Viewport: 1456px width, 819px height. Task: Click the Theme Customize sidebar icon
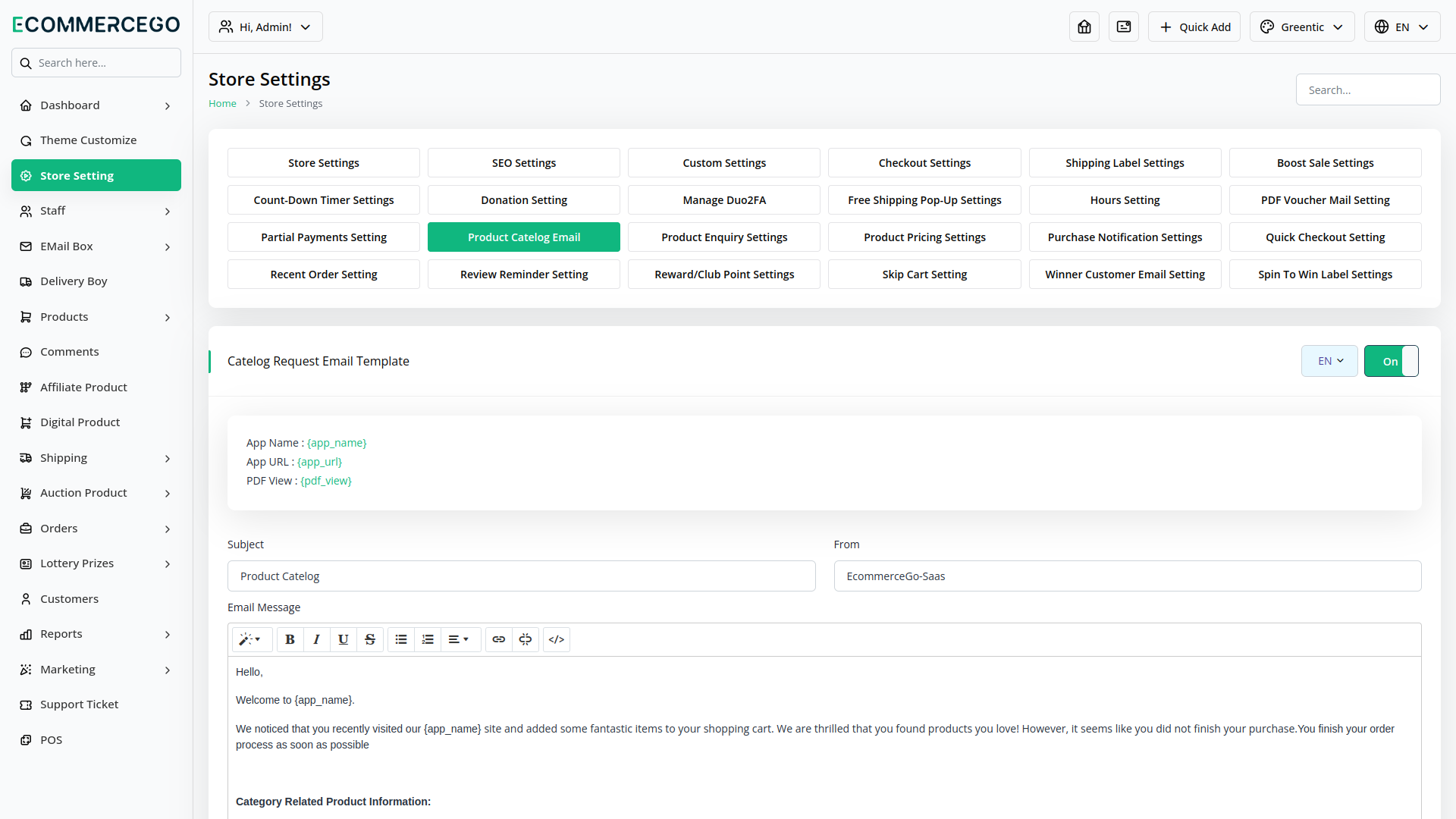26,140
